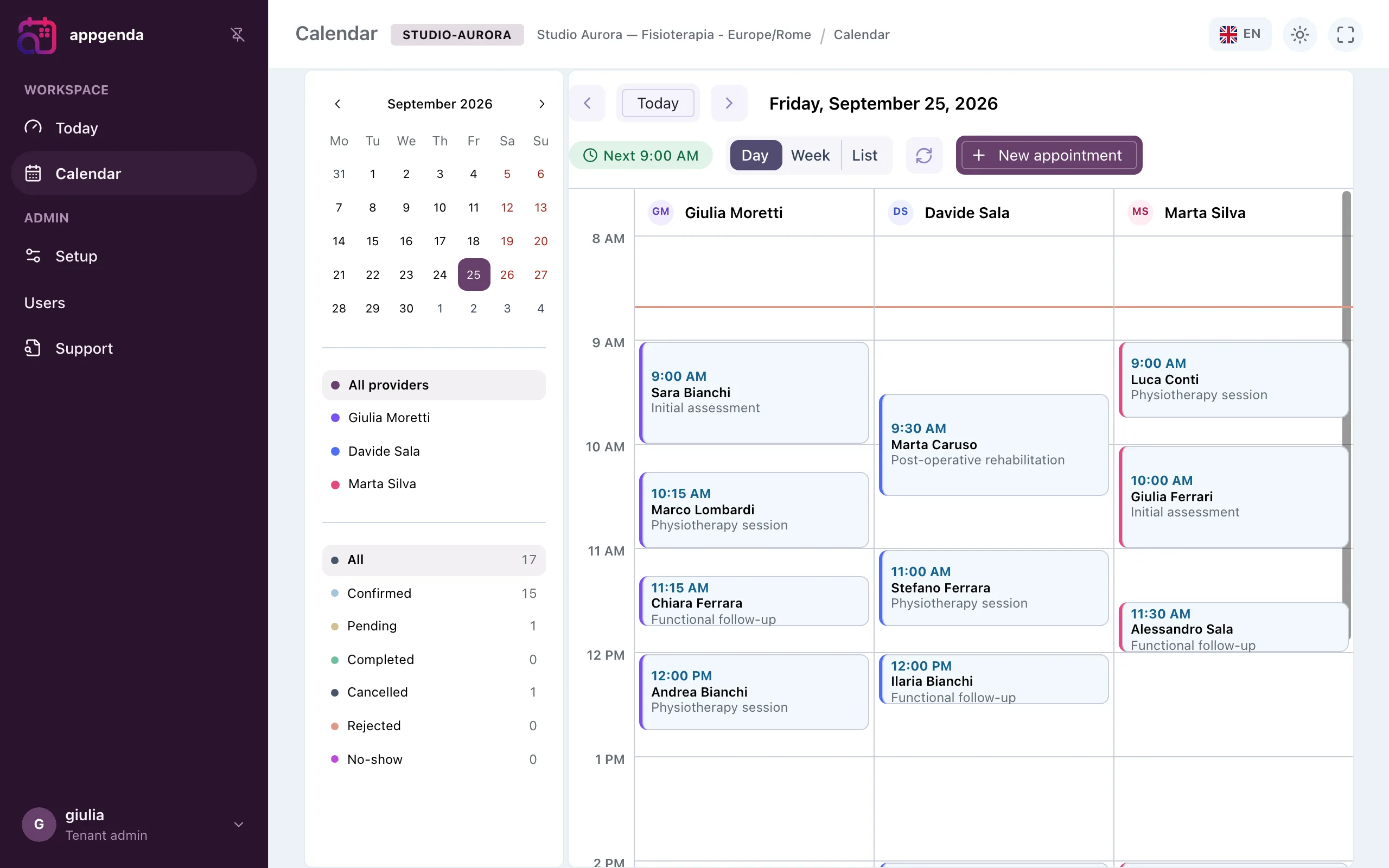Image resolution: width=1389 pixels, height=868 pixels.
Task: Filter calendar by Giulia Moretti provider
Action: pos(434,418)
